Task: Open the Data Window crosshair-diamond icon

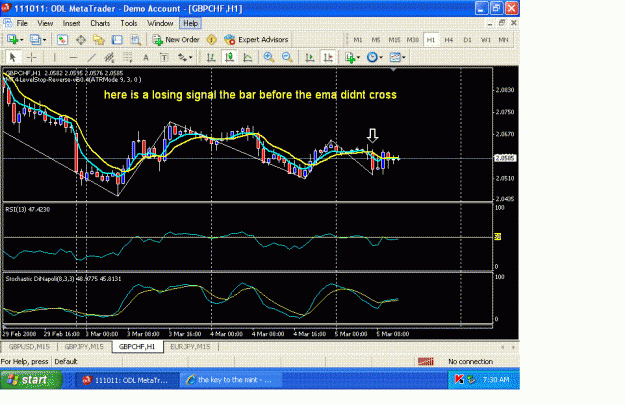Action: (81, 39)
